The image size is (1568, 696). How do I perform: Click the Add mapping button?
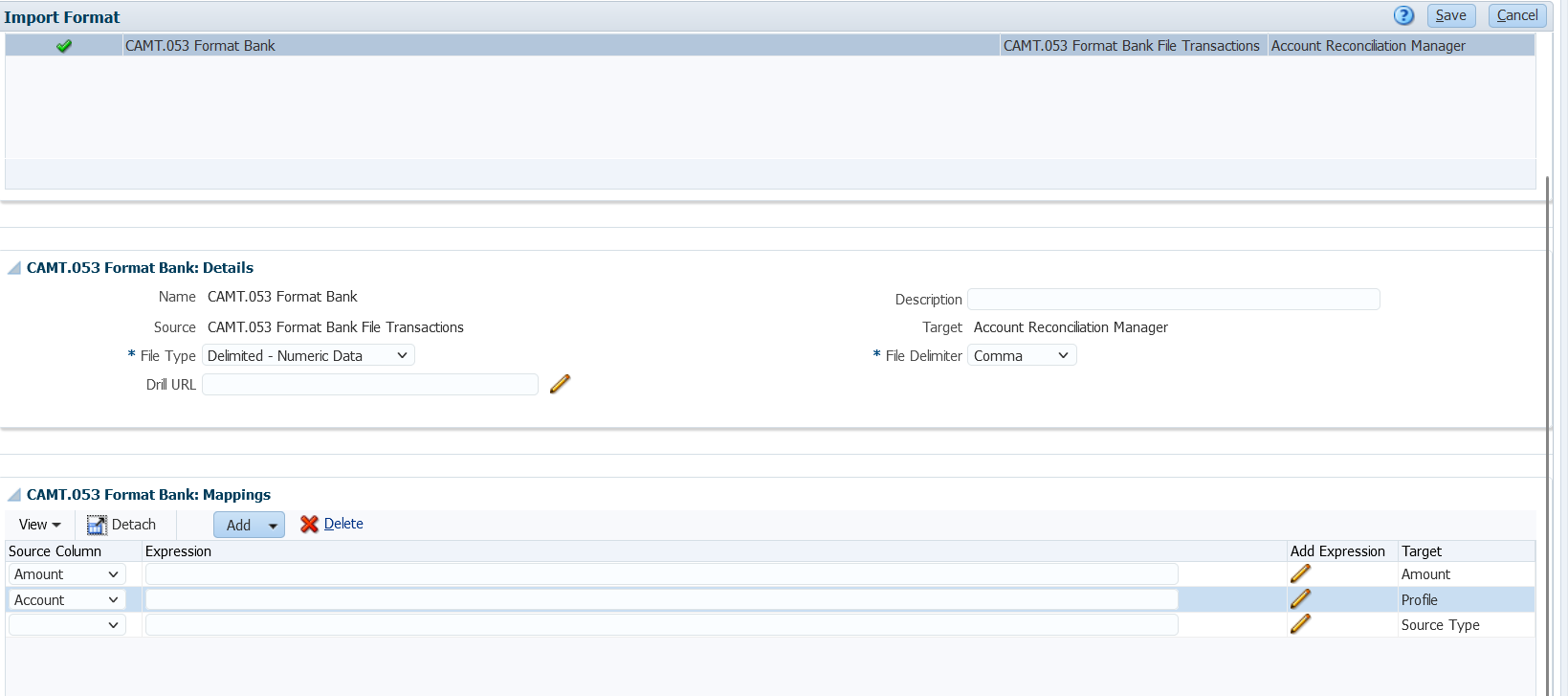click(239, 526)
